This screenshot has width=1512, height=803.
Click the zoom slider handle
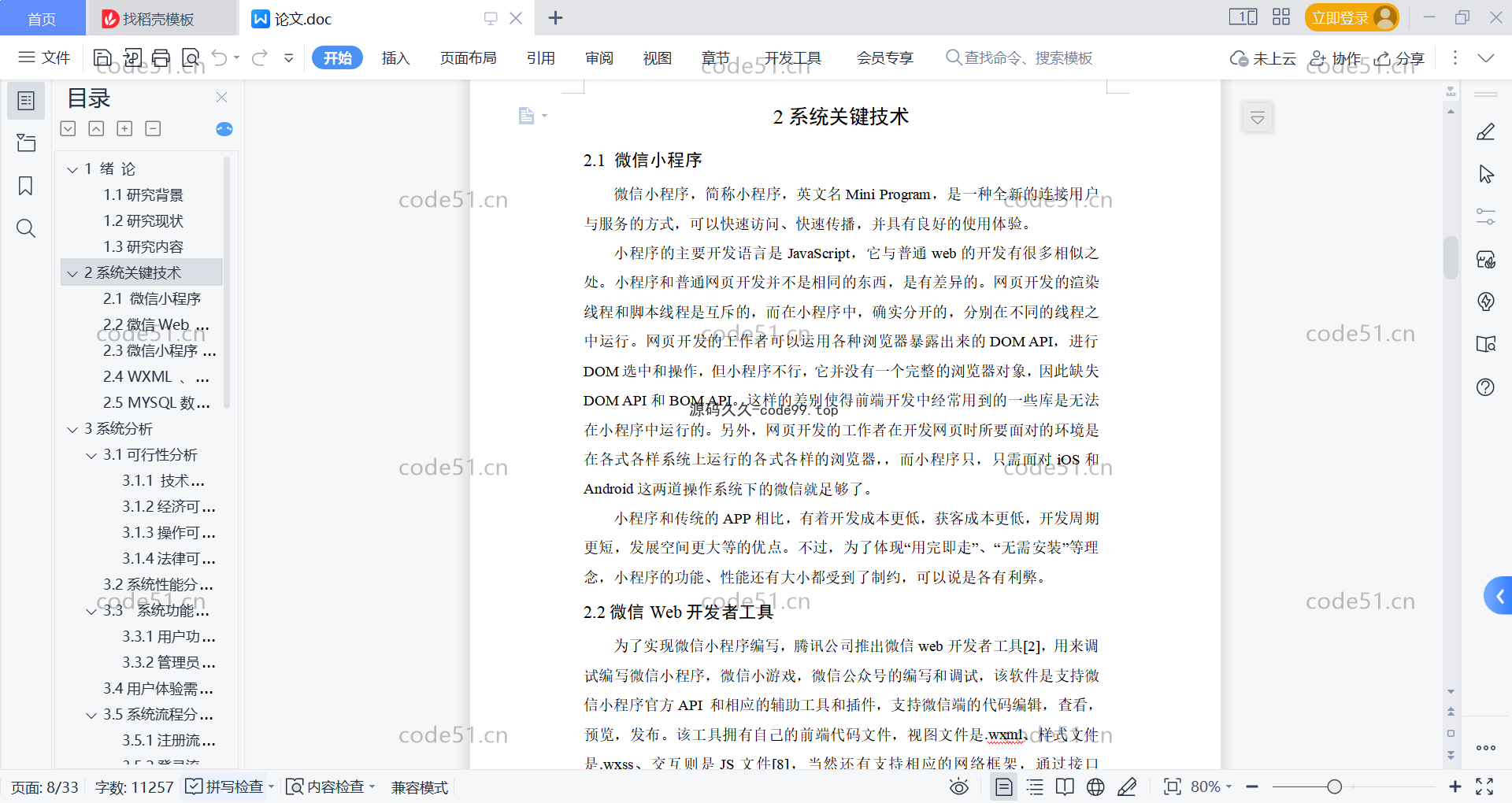(1334, 786)
